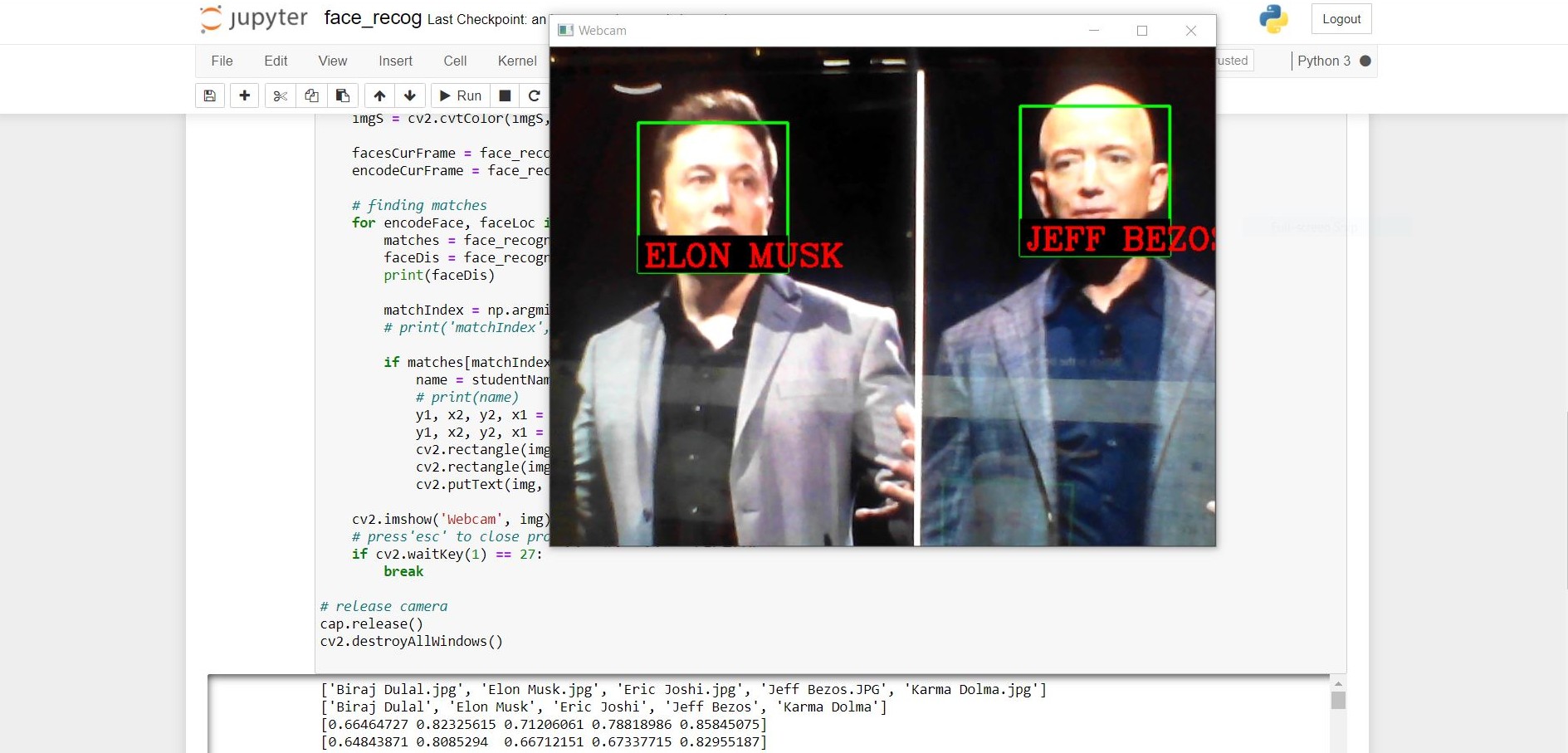Viewport: 1568px width, 753px height.
Task: Click the Jupyter logo
Action: [254, 18]
